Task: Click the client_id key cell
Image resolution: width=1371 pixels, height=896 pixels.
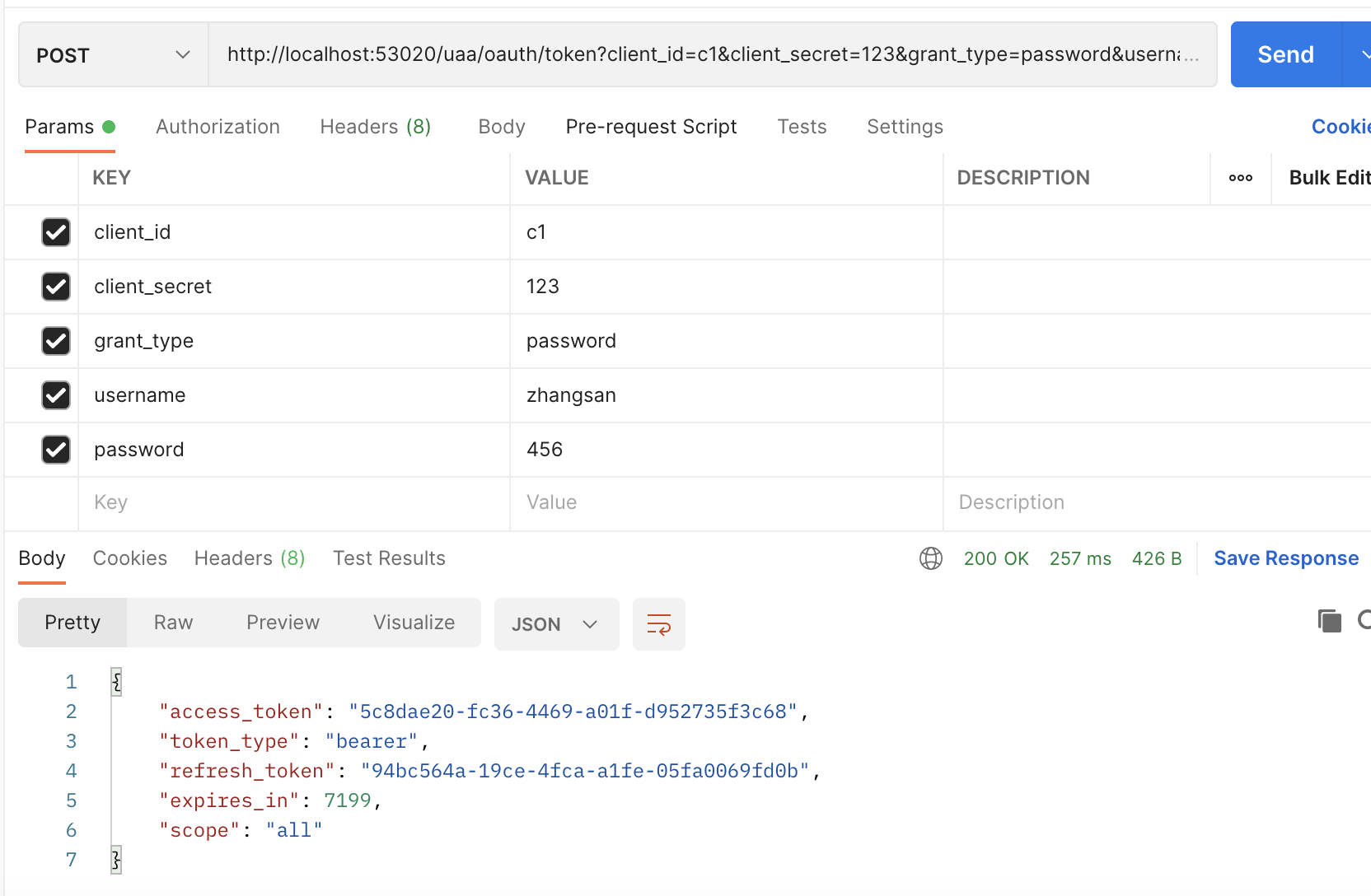Action: pyautogui.click(x=294, y=232)
